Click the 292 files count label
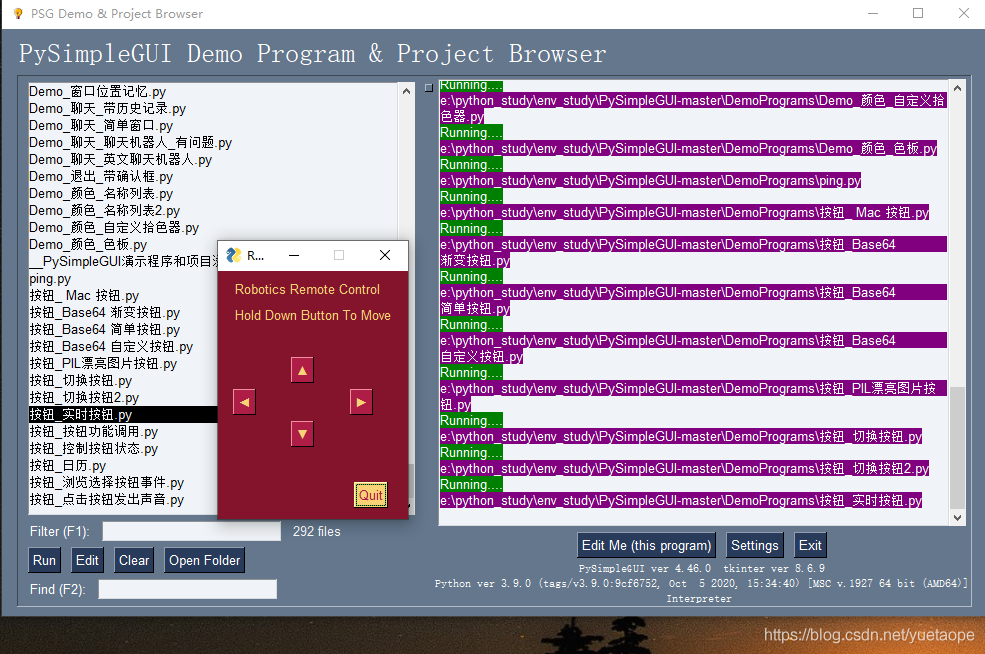 [x=317, y=531]
